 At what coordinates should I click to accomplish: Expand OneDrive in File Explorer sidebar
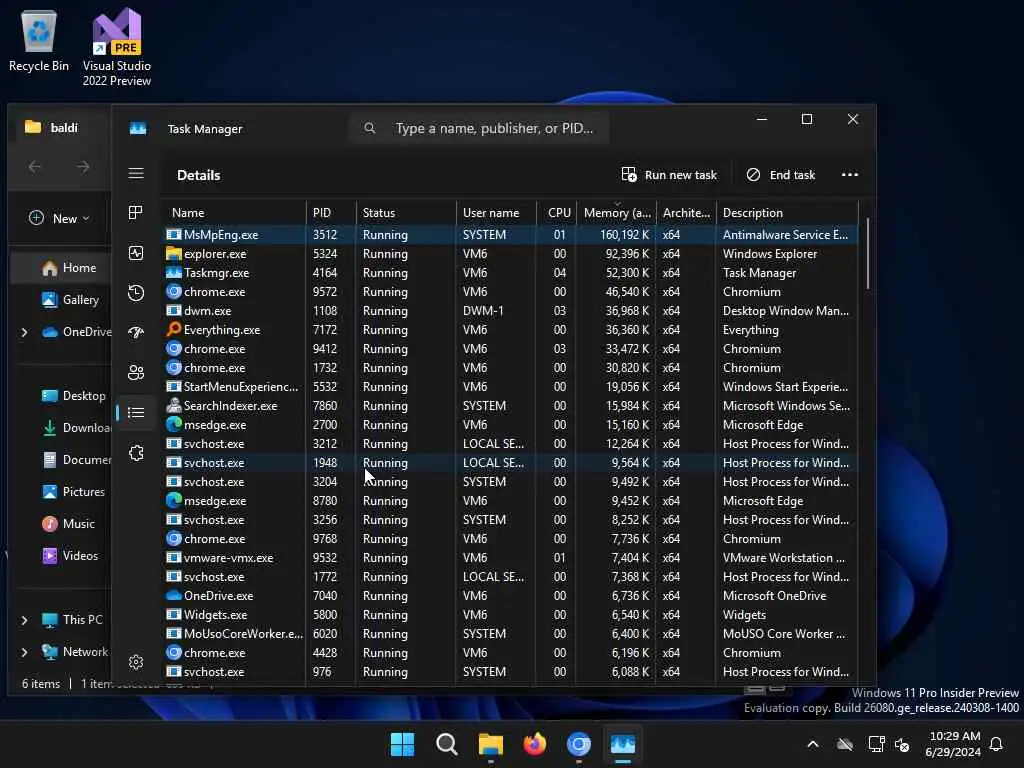point(24,332)
